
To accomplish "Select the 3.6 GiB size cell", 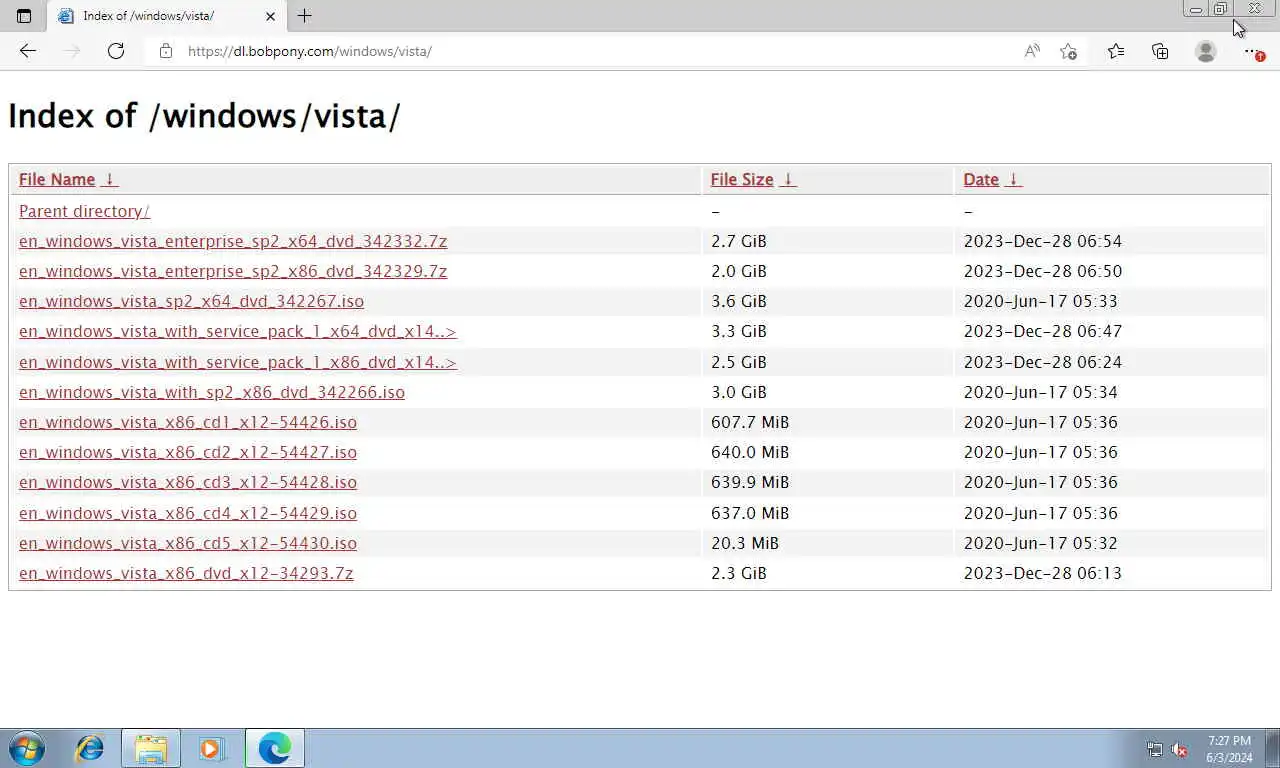I will (739, 301).
